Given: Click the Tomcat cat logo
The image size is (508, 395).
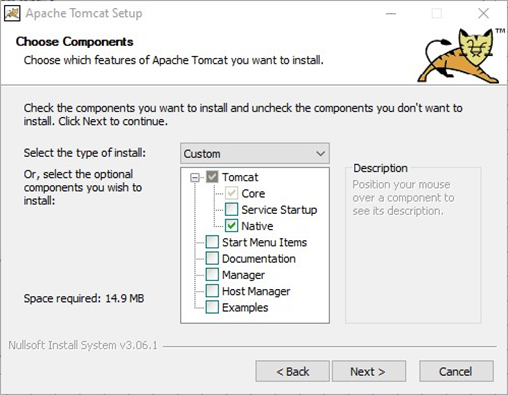Looking at the screenshot, I should 461,56.
